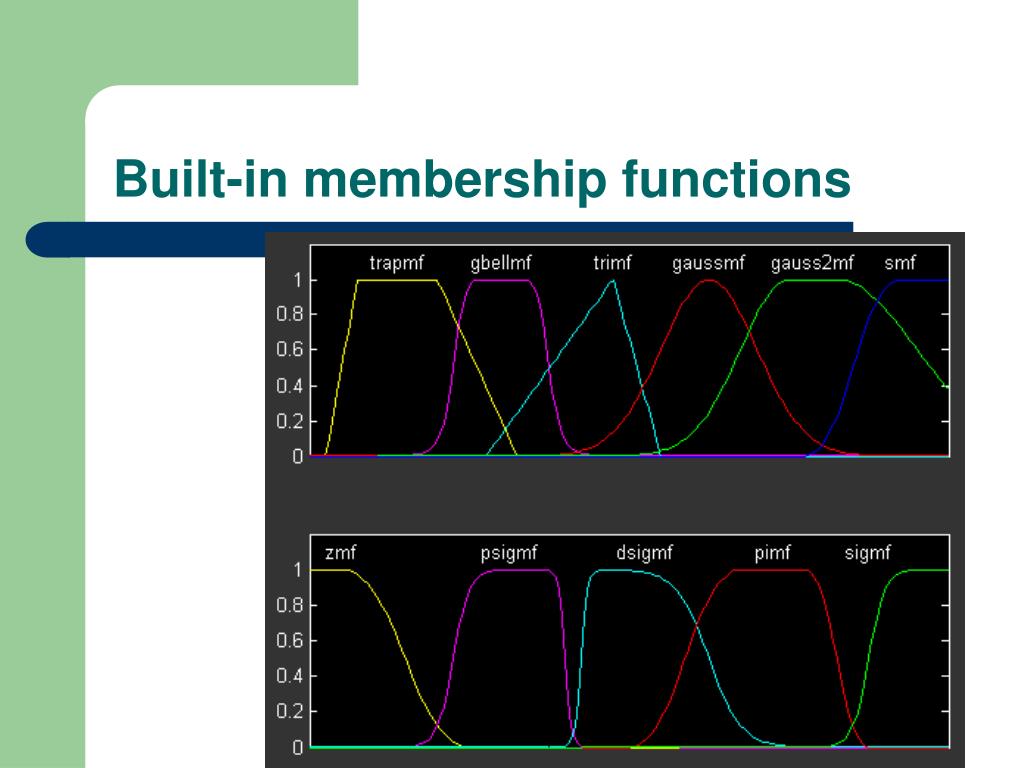Click the '0.8' y-axis value on the bottom plot
Image resolution: width=1024 pixels, height=768 pixels.
pyautogui.click(x=290, y=605)
